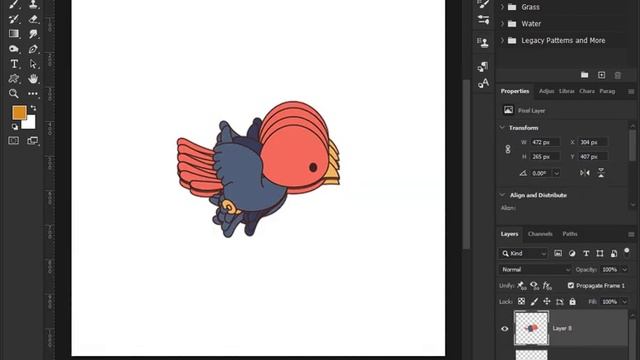Switch to the Character tab
This screenshot has height=360, width=640.
click(587, 91)
